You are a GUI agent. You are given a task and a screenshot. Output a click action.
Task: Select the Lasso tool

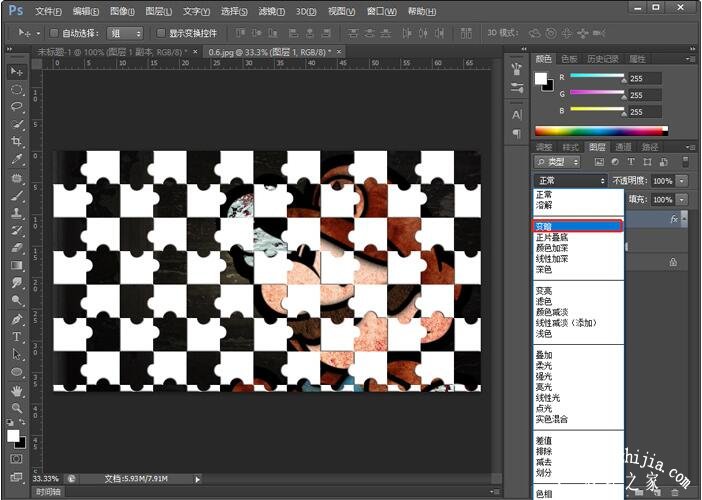(x=17, y=107)
